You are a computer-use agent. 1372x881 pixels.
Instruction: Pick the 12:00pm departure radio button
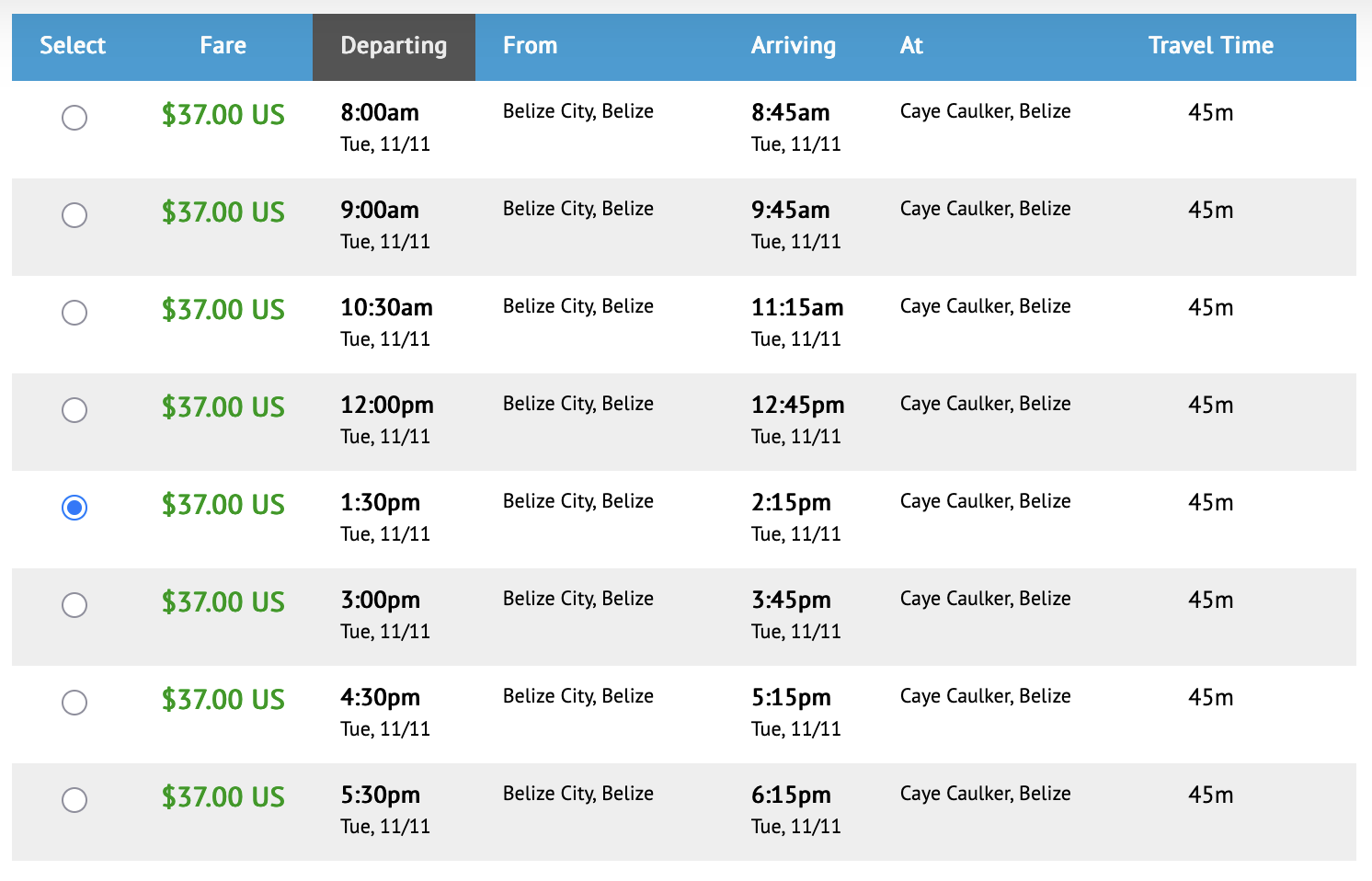(x=74, y=410)
